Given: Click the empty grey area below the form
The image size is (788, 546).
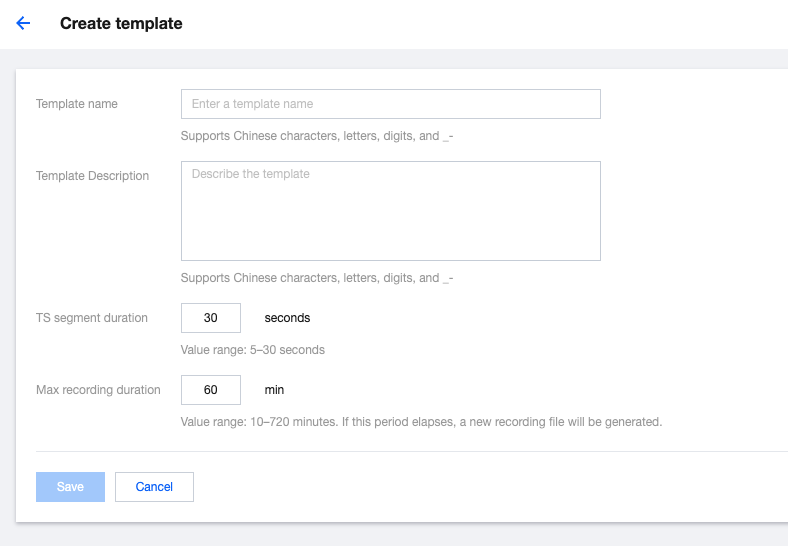Looking at the screenshot, I should (x=400, y=535).
